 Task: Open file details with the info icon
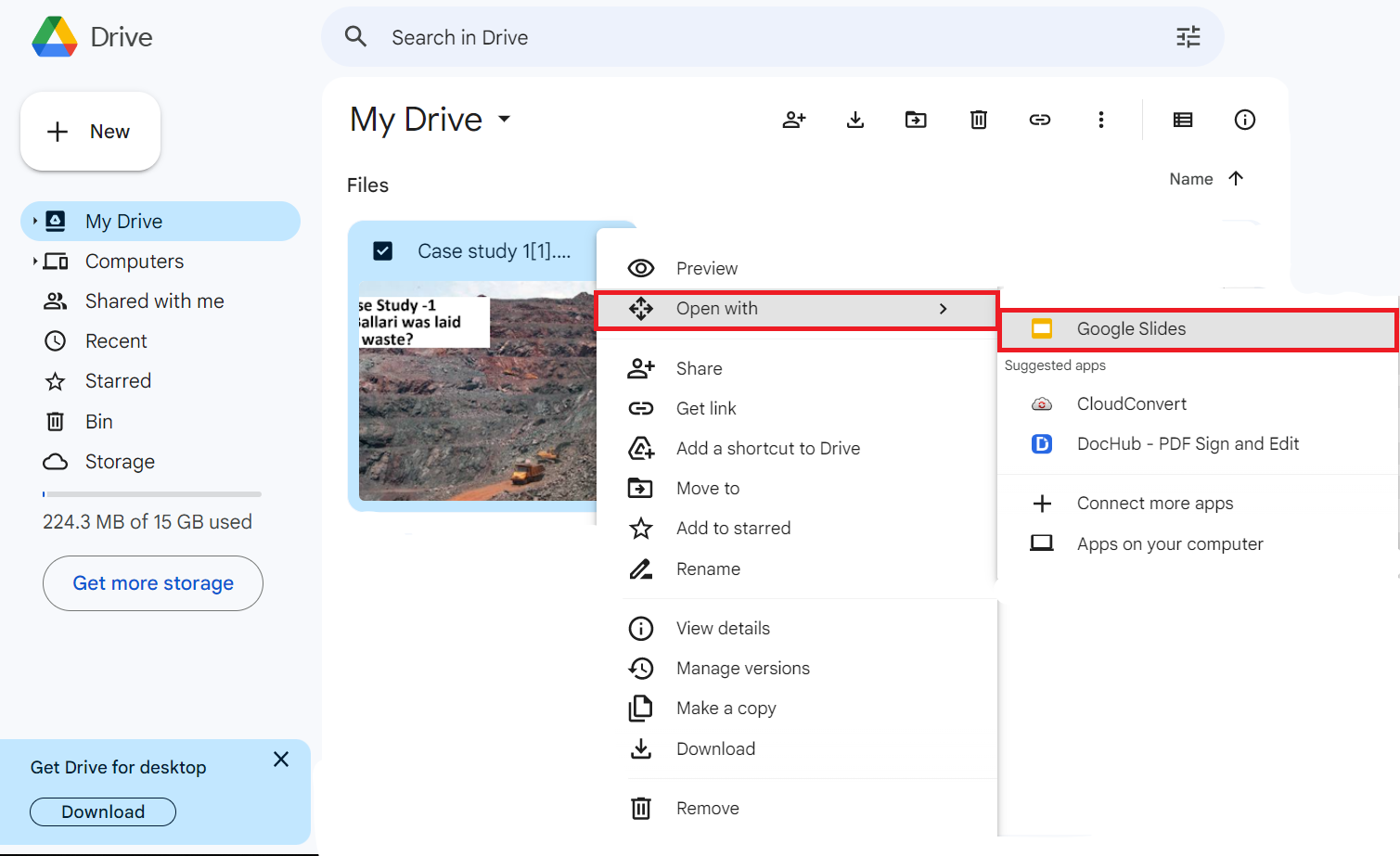coord(1244,120)
